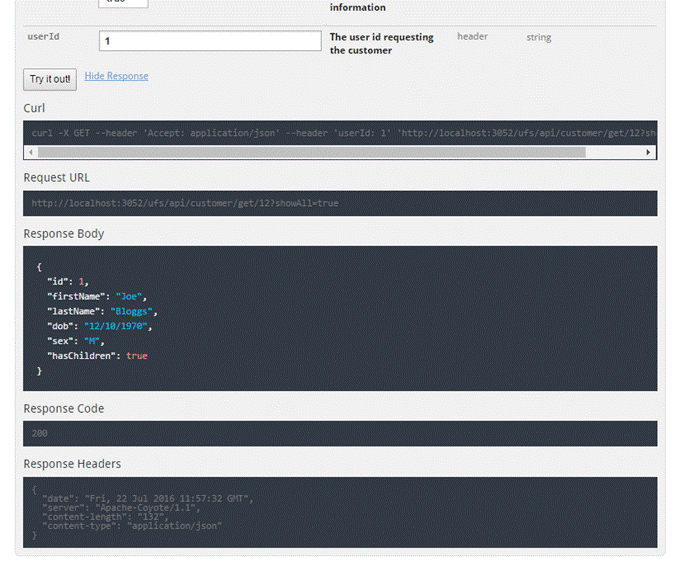Click the "content-type" line in Response Headers

(x=132, y=525)
